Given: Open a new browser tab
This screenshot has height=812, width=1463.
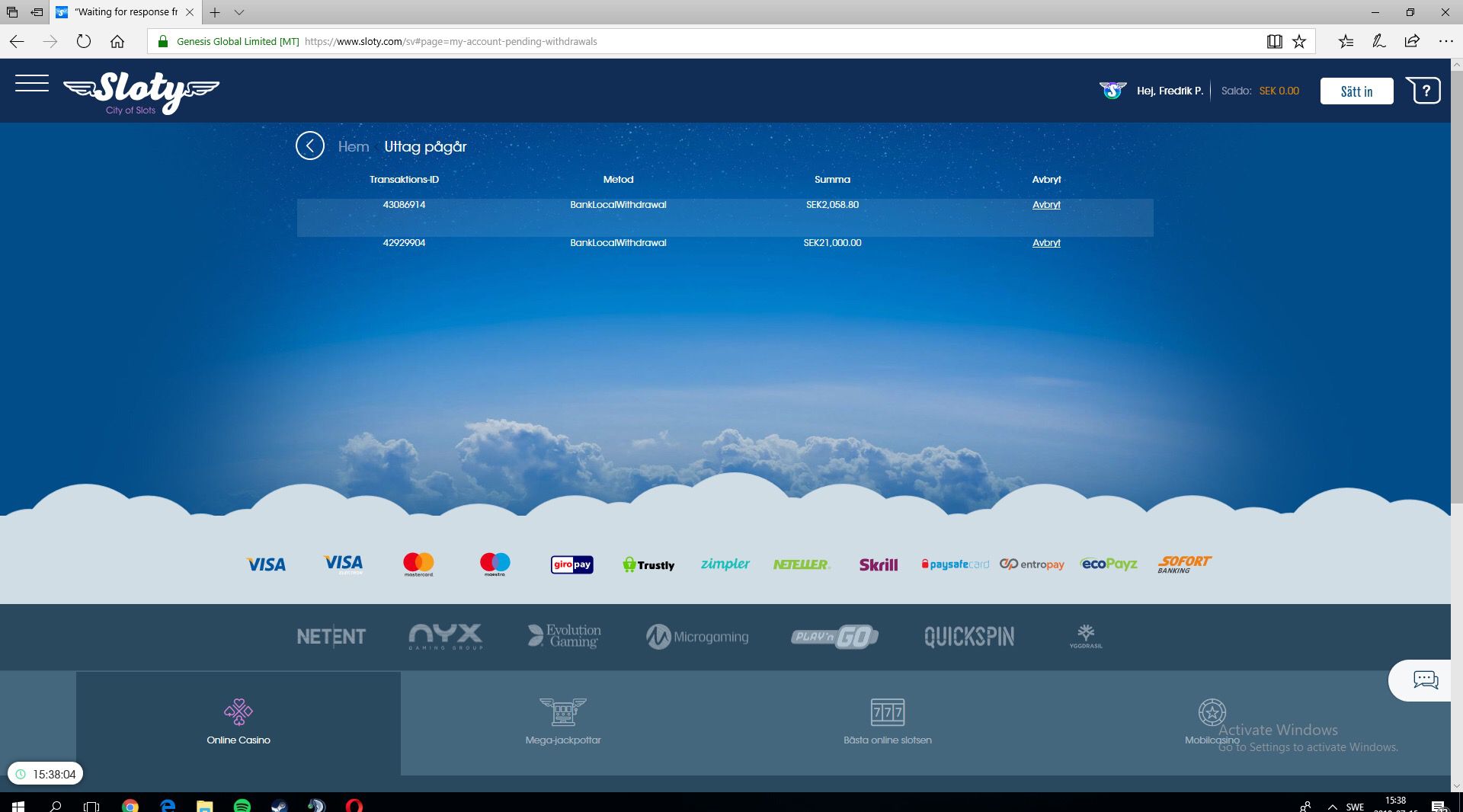Looking at the screenshot, I should click(215, 12).
